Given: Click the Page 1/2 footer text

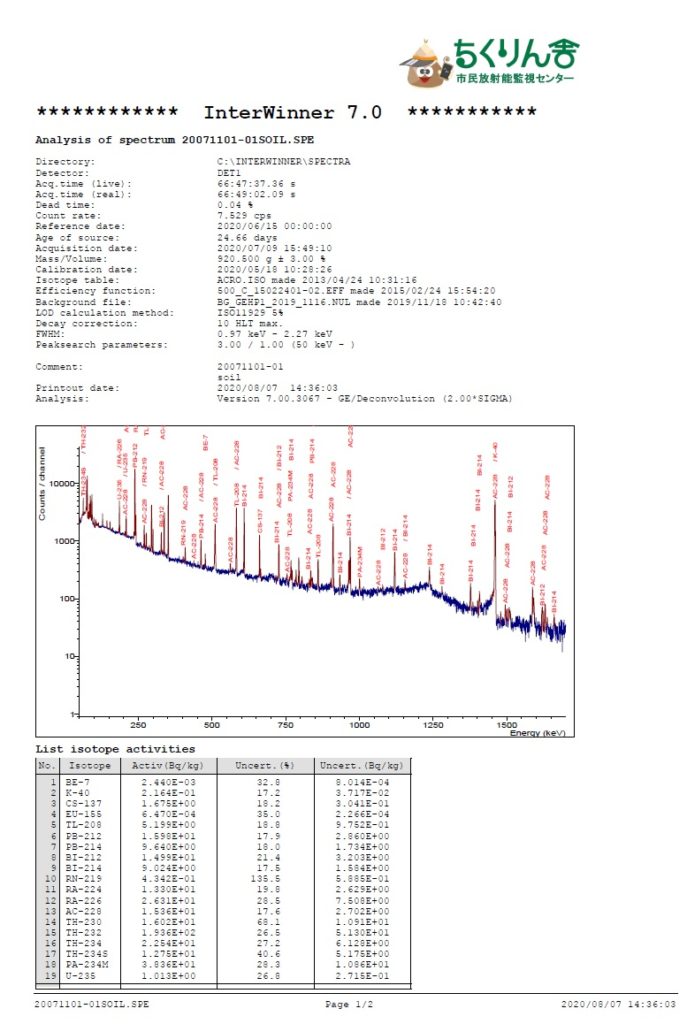Looking at the screenshot, I should 348,1004.
